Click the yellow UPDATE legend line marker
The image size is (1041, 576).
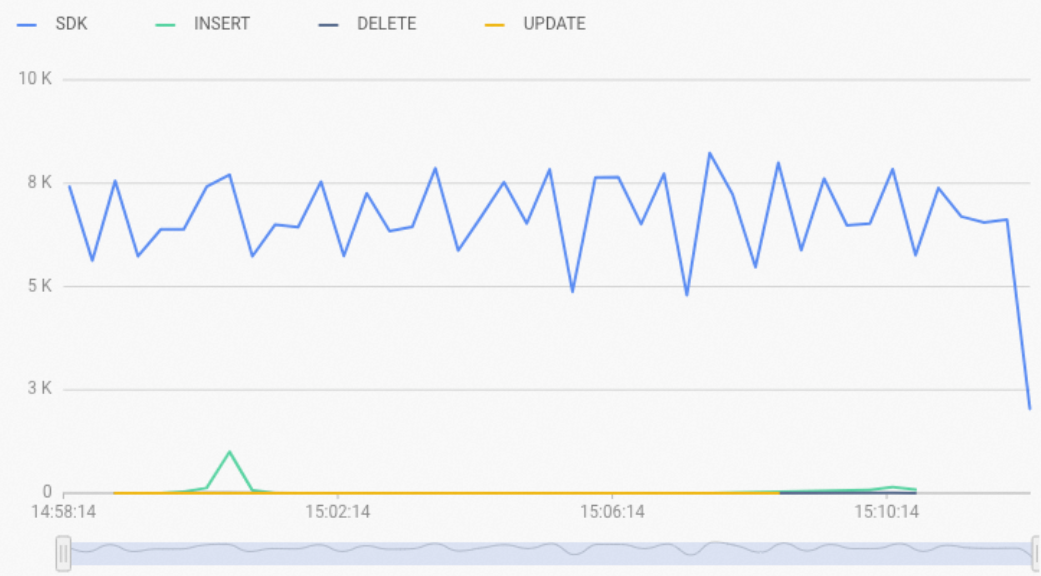pyautogui.click(x=495, y=25)
